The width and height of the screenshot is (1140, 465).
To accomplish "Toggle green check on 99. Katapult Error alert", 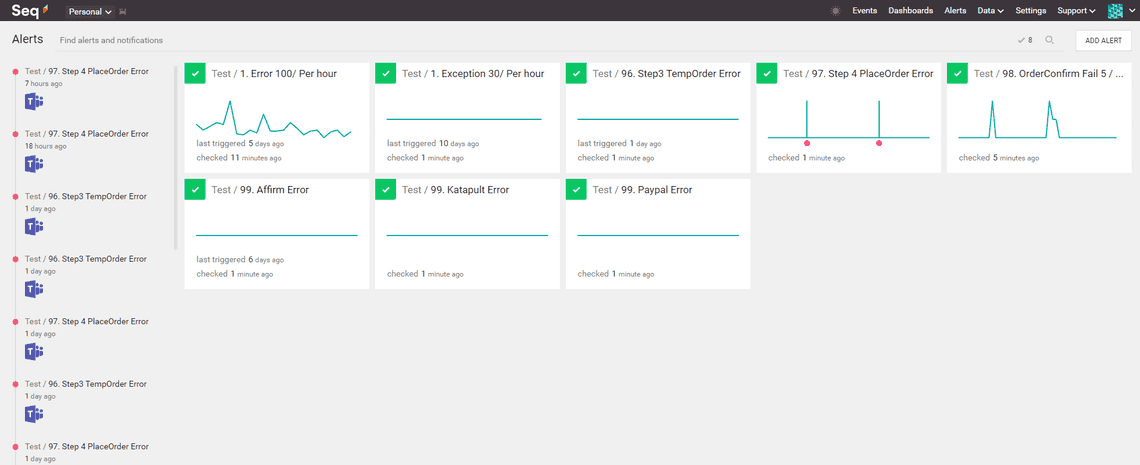I will coord(385,190).
